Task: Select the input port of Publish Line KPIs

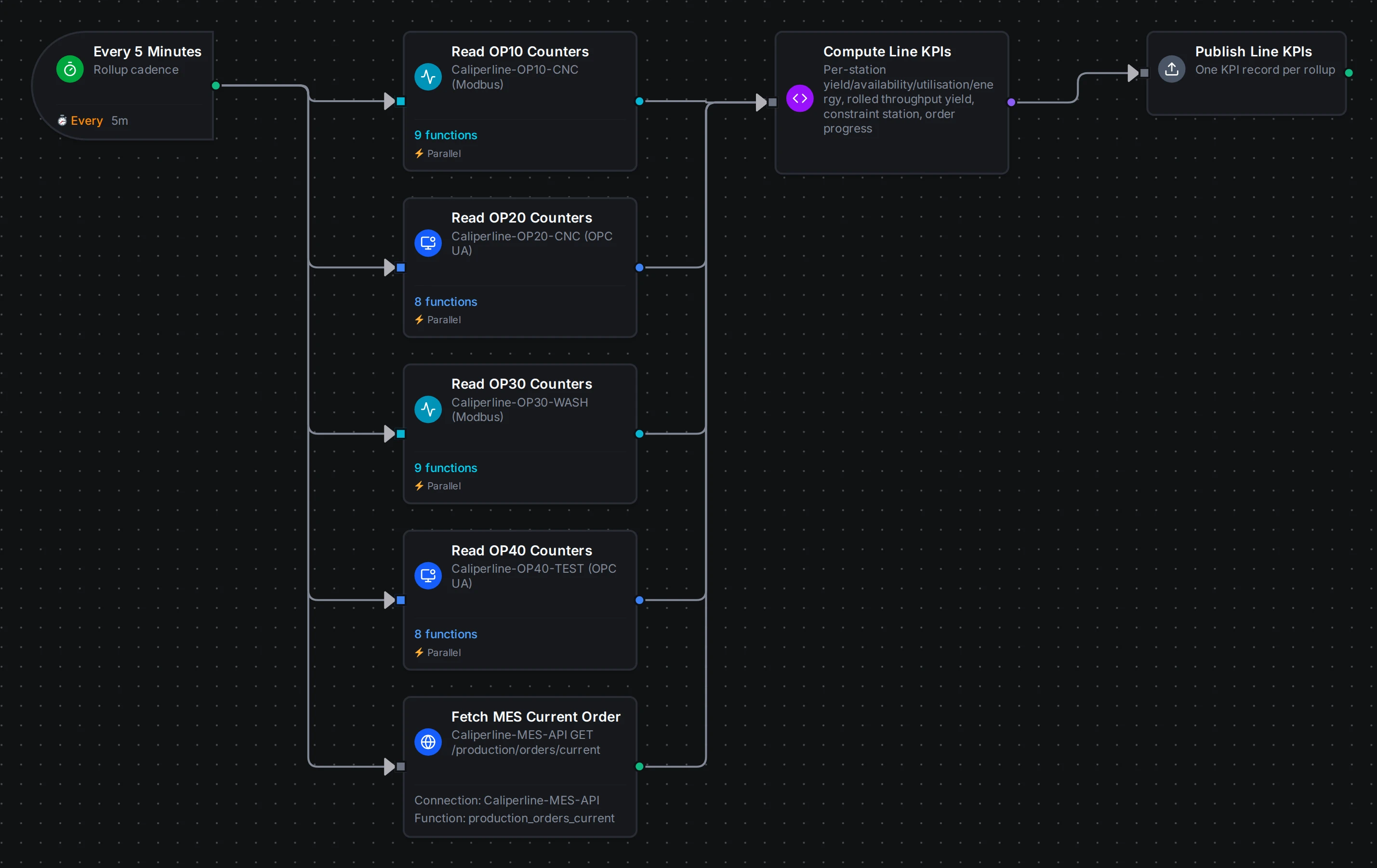Action: coord(1144,73)
